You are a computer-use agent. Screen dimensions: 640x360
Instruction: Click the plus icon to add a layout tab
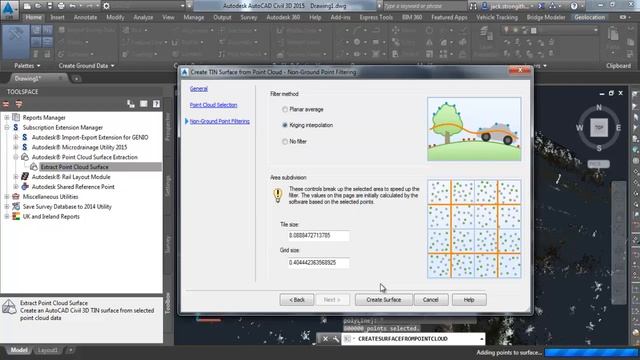[x=70, y=350]
